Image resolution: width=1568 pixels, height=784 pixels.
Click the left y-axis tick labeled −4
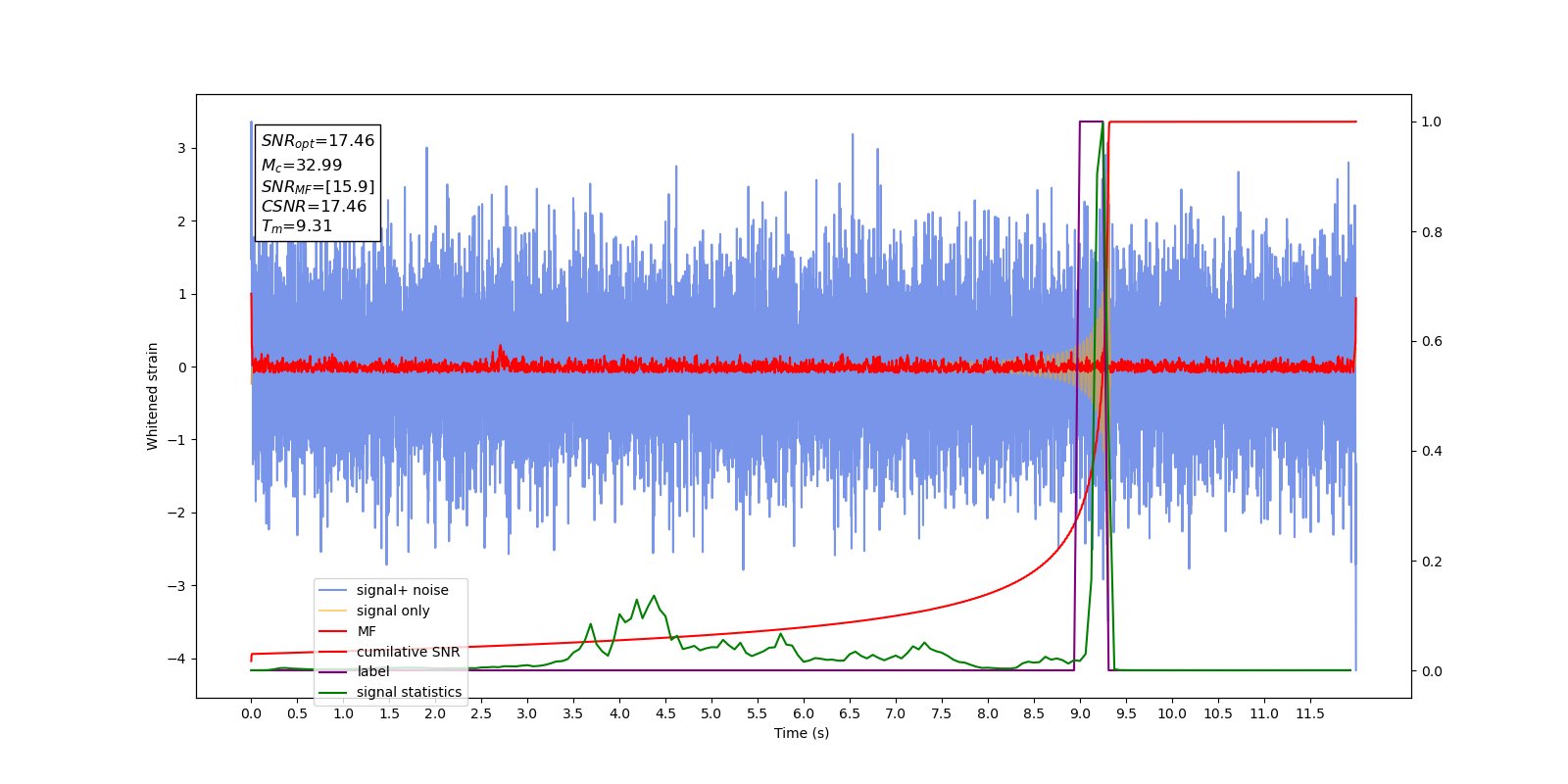pyautogui.click(x=177, y=659)
